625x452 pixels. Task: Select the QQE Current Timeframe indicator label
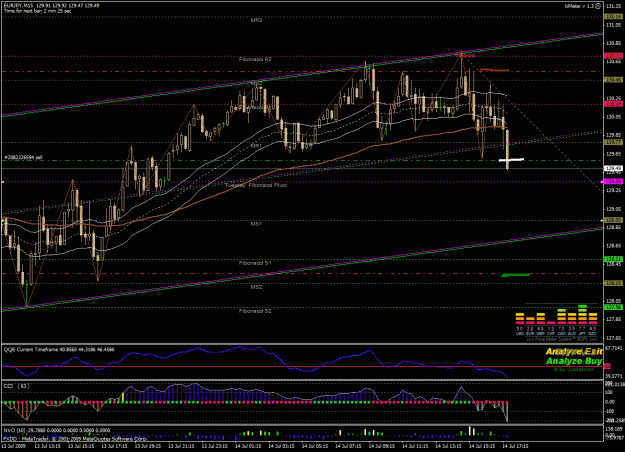click(x=59, y=350)
